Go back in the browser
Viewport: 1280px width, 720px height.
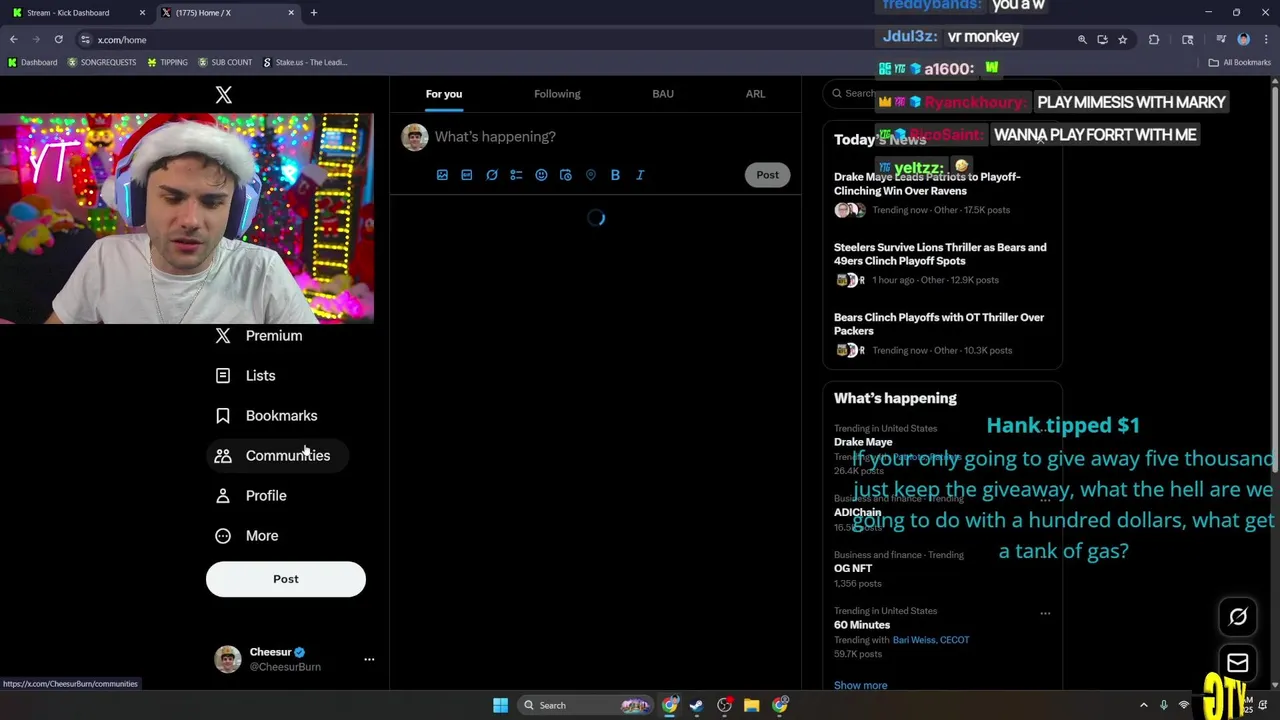14,39
